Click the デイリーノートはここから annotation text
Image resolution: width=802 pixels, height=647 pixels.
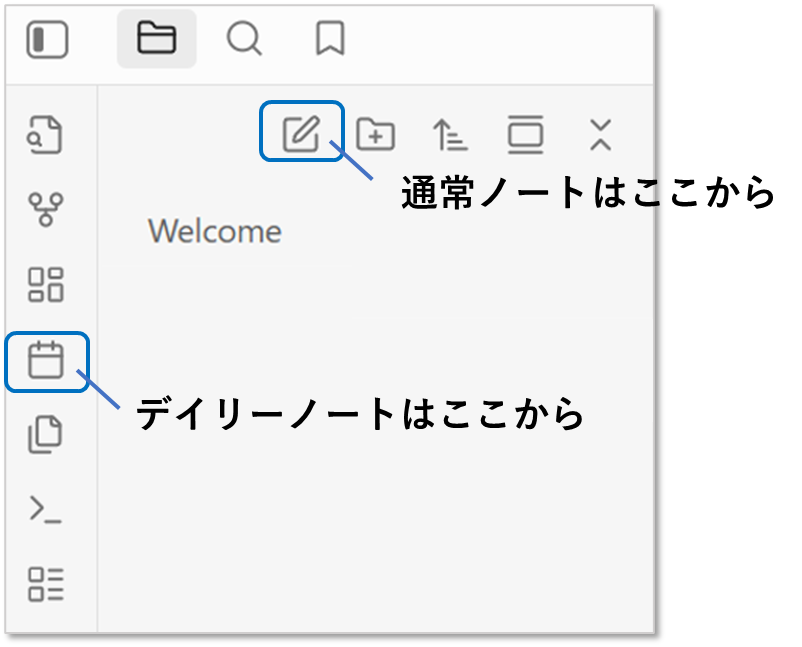pyautogui.click(x=360, y=413)
